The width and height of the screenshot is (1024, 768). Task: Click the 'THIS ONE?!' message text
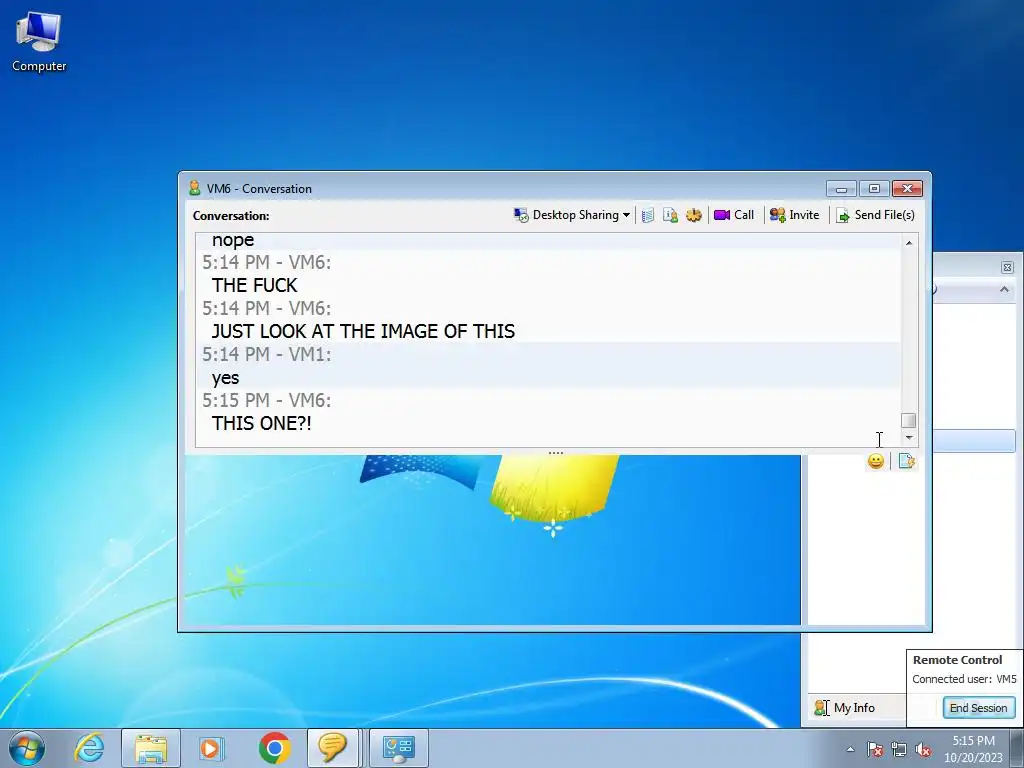261,423
